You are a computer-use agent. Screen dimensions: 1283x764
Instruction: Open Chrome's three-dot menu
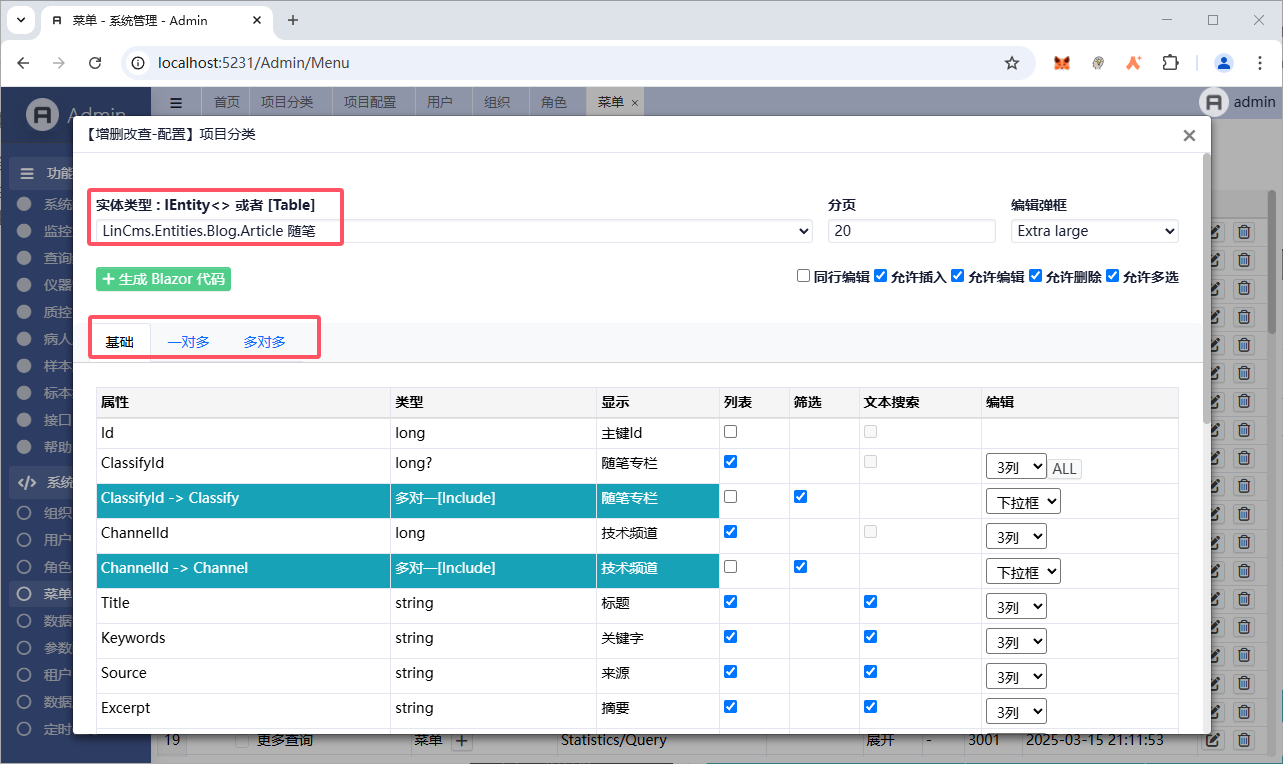click(x=1259, y=63)
